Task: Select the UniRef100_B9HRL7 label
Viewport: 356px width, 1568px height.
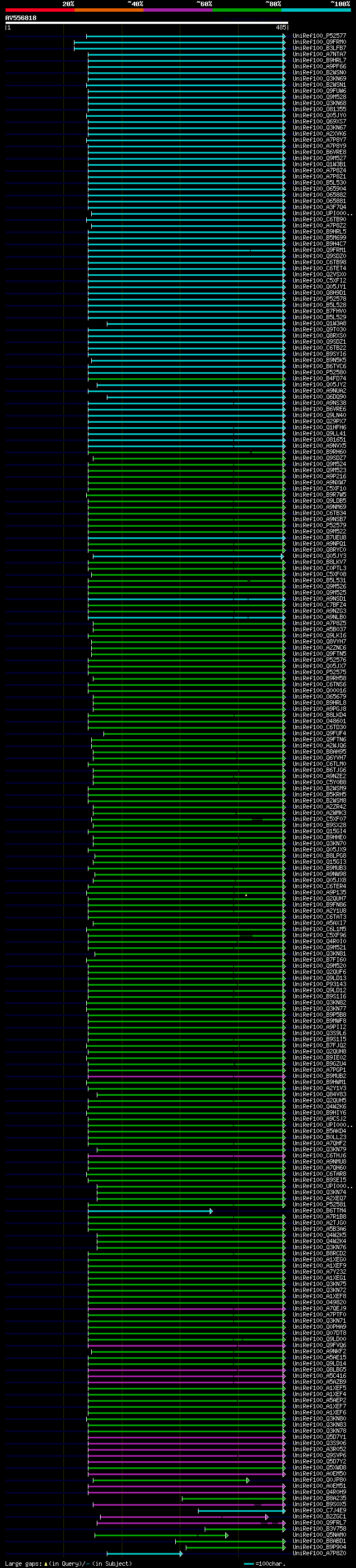Action: coord(319,60)
